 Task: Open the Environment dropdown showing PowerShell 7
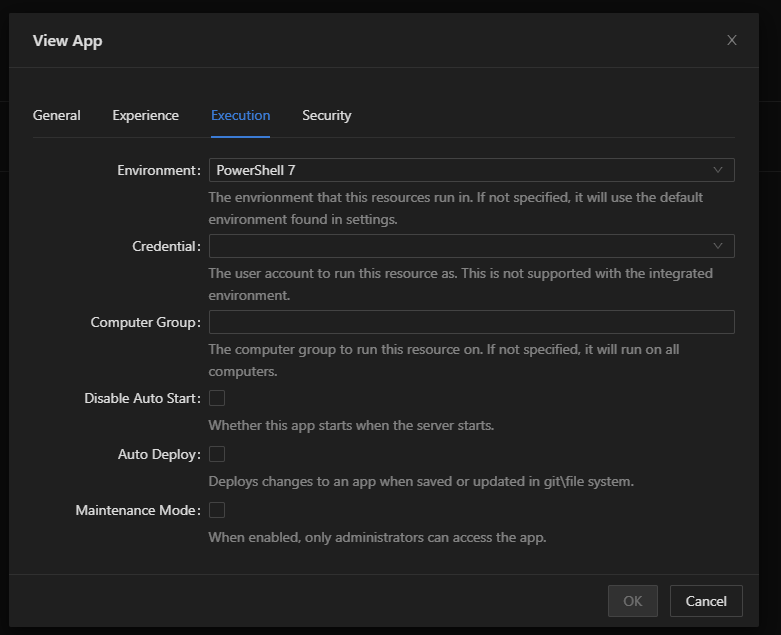(471, 170)
